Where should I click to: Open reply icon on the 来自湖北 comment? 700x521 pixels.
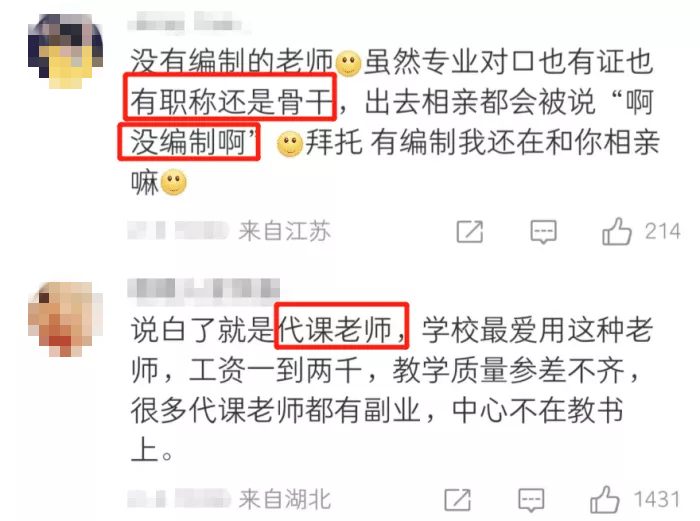[531, 500]
